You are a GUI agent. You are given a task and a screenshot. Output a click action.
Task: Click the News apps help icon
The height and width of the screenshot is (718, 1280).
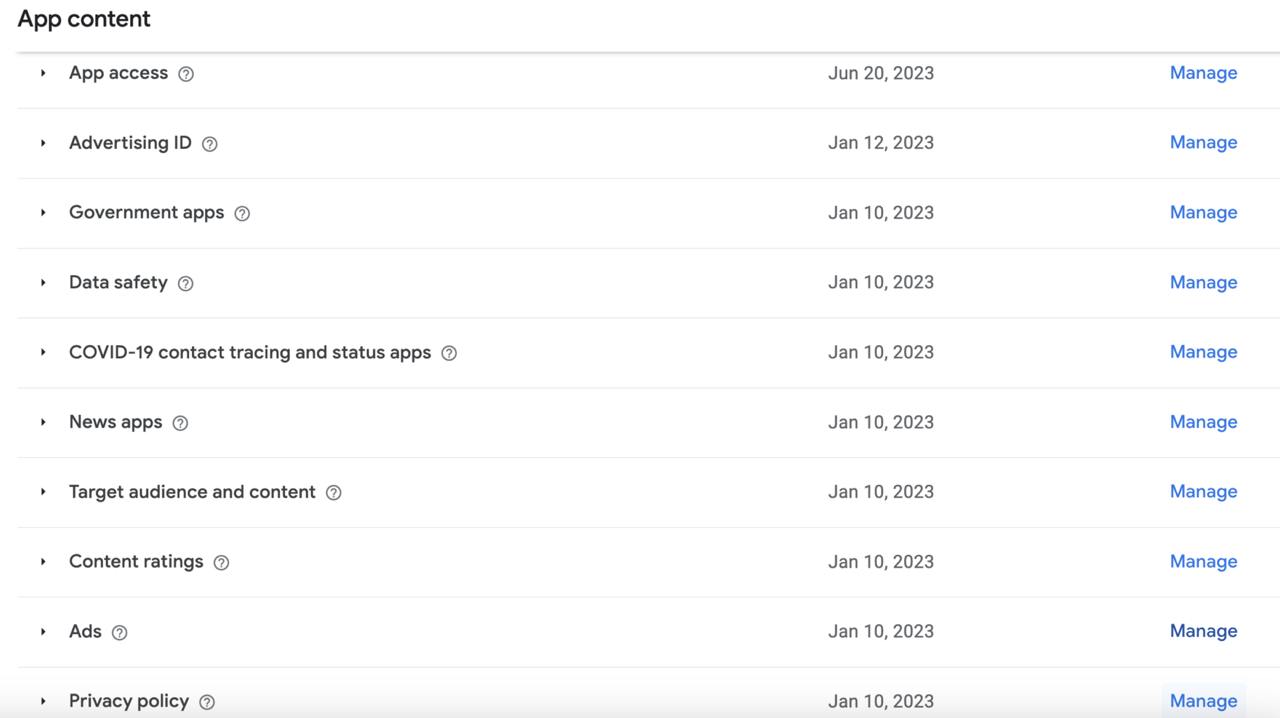(x=180, y=423)
